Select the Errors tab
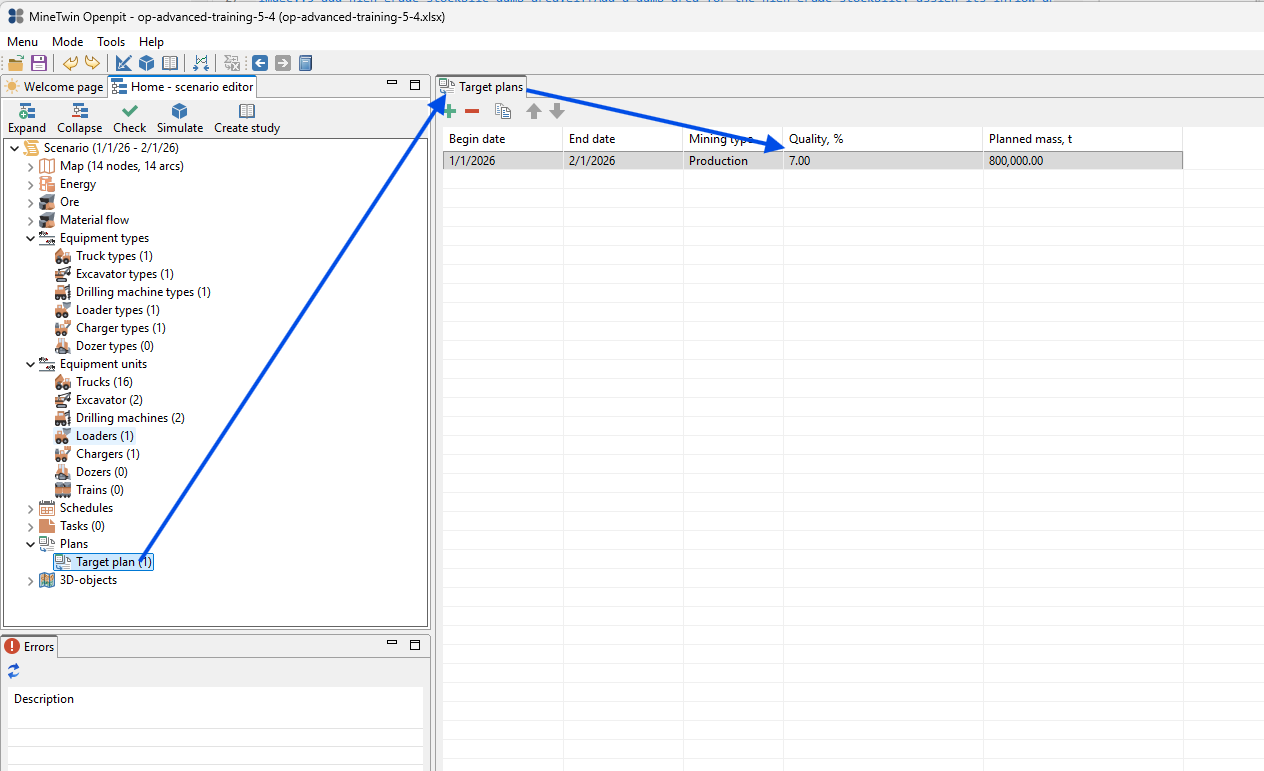Image resolution: width=1264 pixels, height=771 pixels. coord(30,647)
